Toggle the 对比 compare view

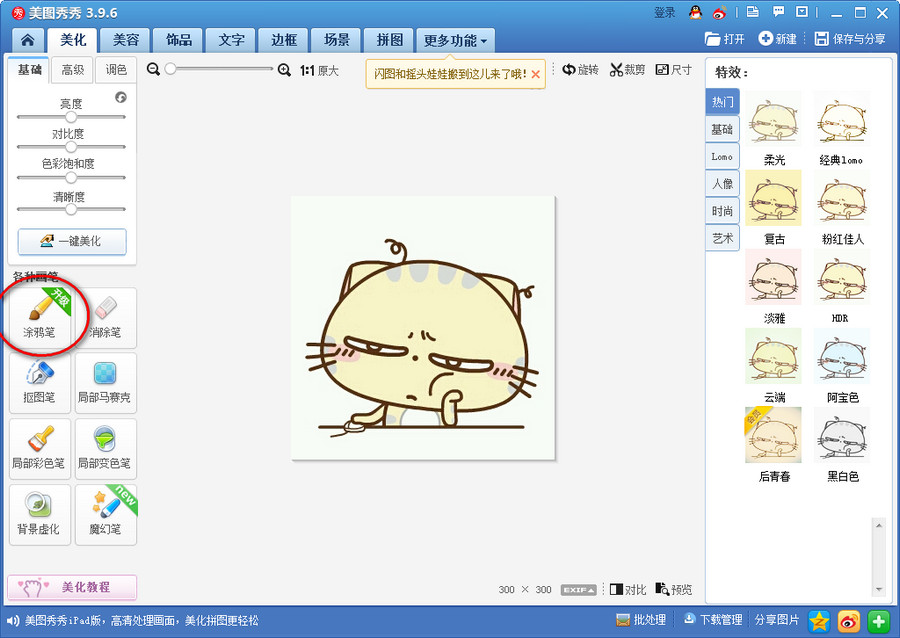pyautogui.click(x=628, y=590)
